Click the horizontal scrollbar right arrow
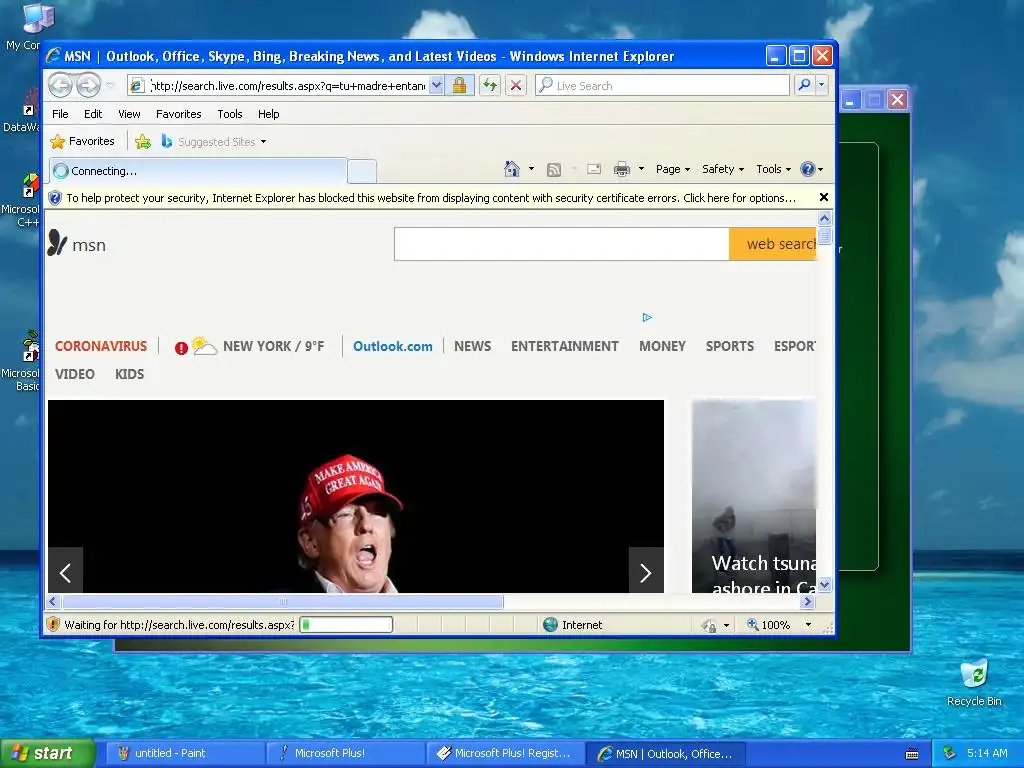Image resolution: width=1024 pixels, height=768 pixels. pos(808,601)
